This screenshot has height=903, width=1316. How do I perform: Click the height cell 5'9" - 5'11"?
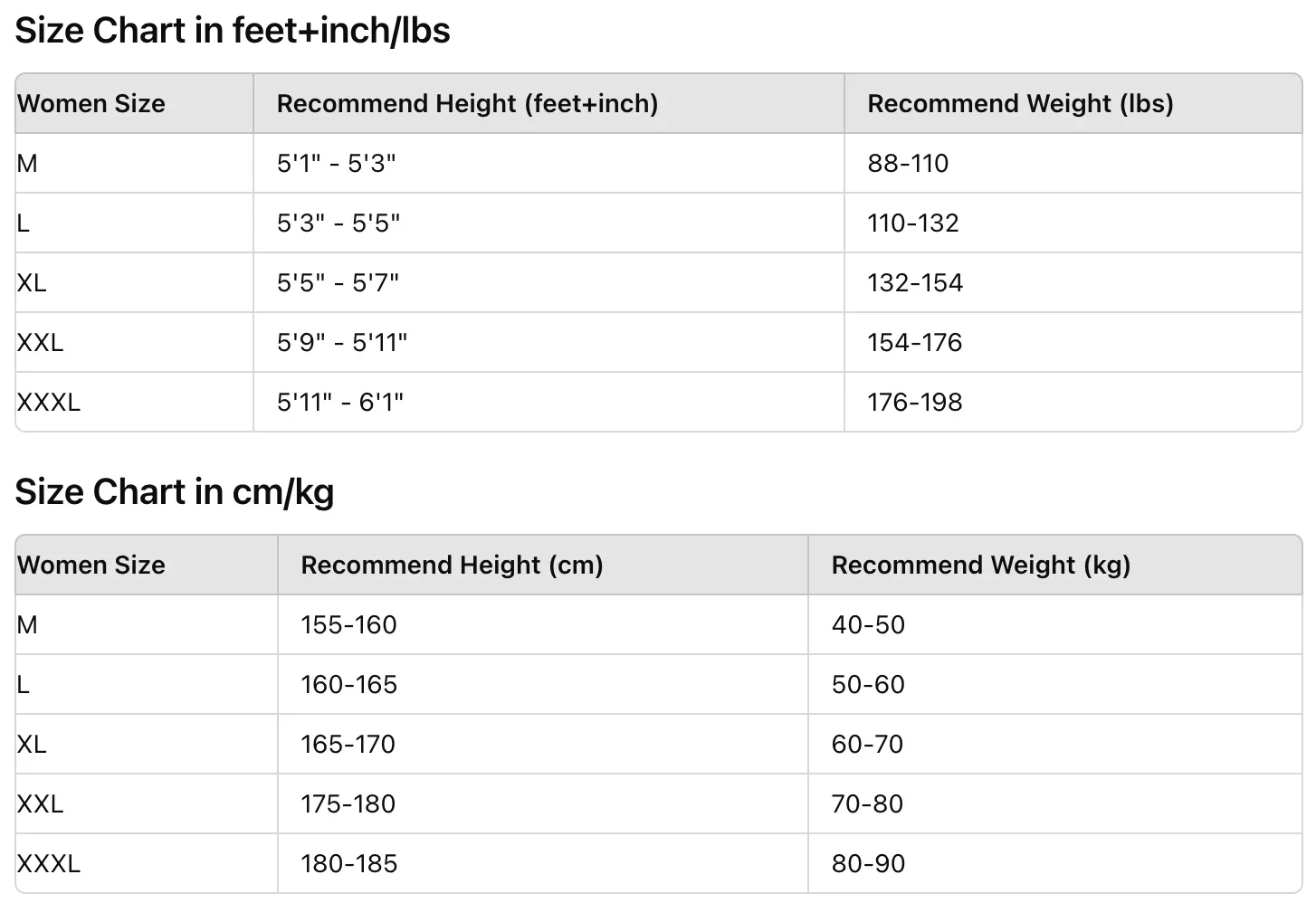[x=342, y=343]
